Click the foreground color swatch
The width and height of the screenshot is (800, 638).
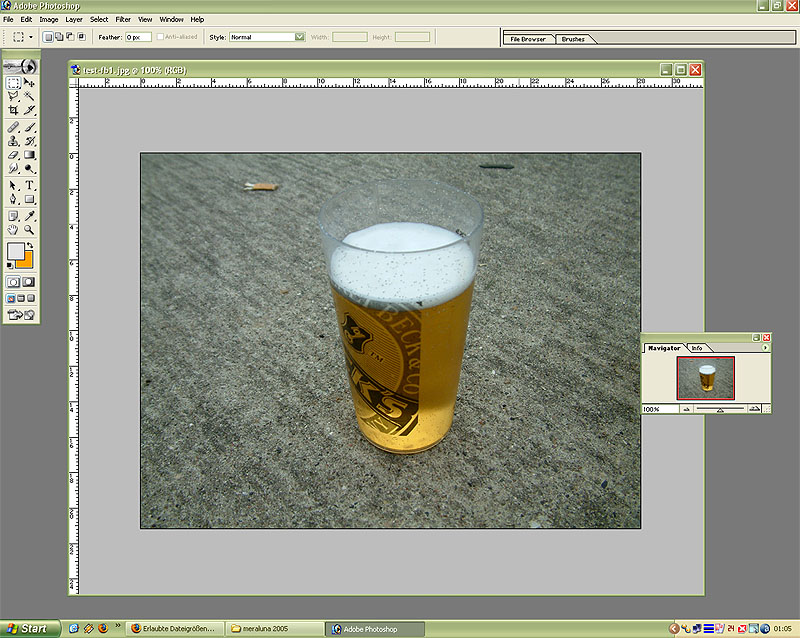(15, 251)
